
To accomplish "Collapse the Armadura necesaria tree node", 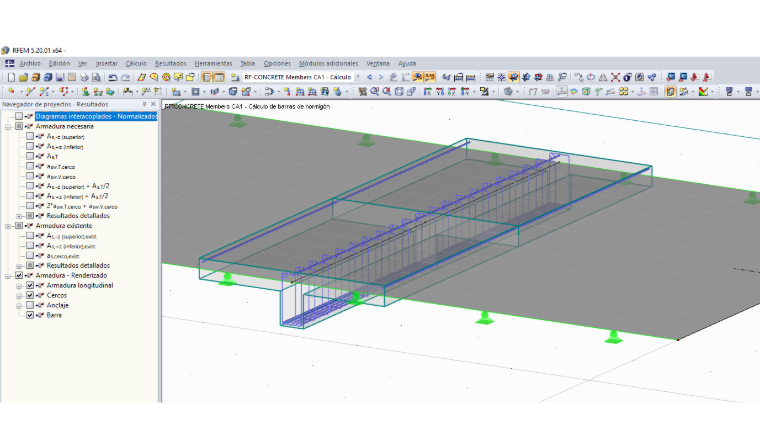I will [8, 127].
